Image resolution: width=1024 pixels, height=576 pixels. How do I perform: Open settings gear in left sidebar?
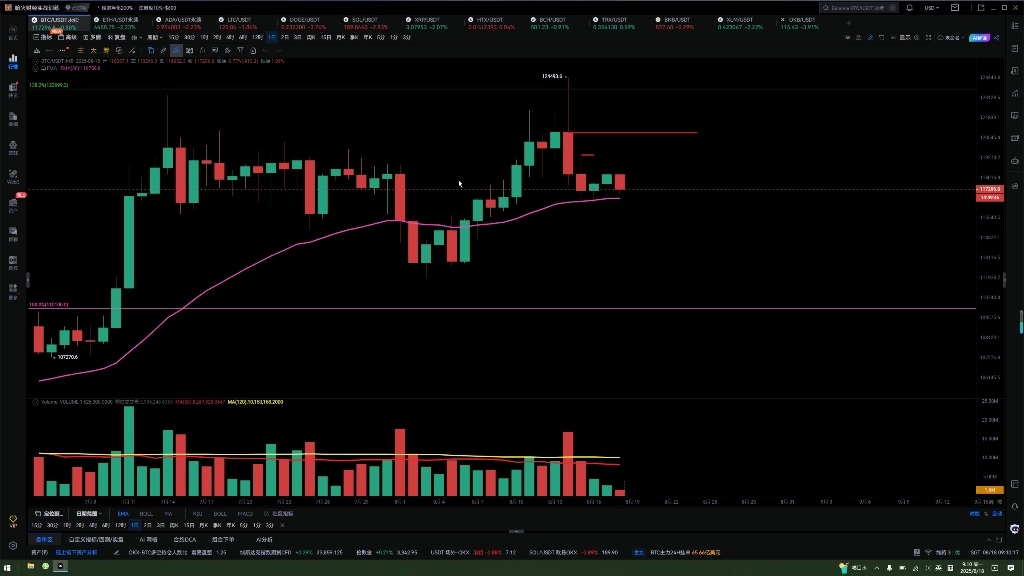click(x=13, y=545)
